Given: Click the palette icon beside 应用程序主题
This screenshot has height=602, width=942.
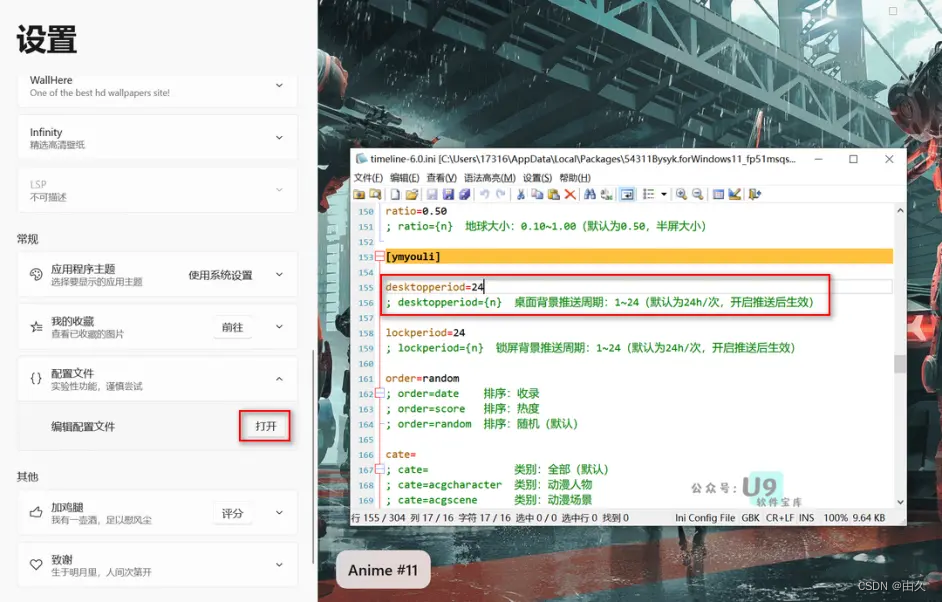Looking at the screenshot, I should click(x=36, y=275).
